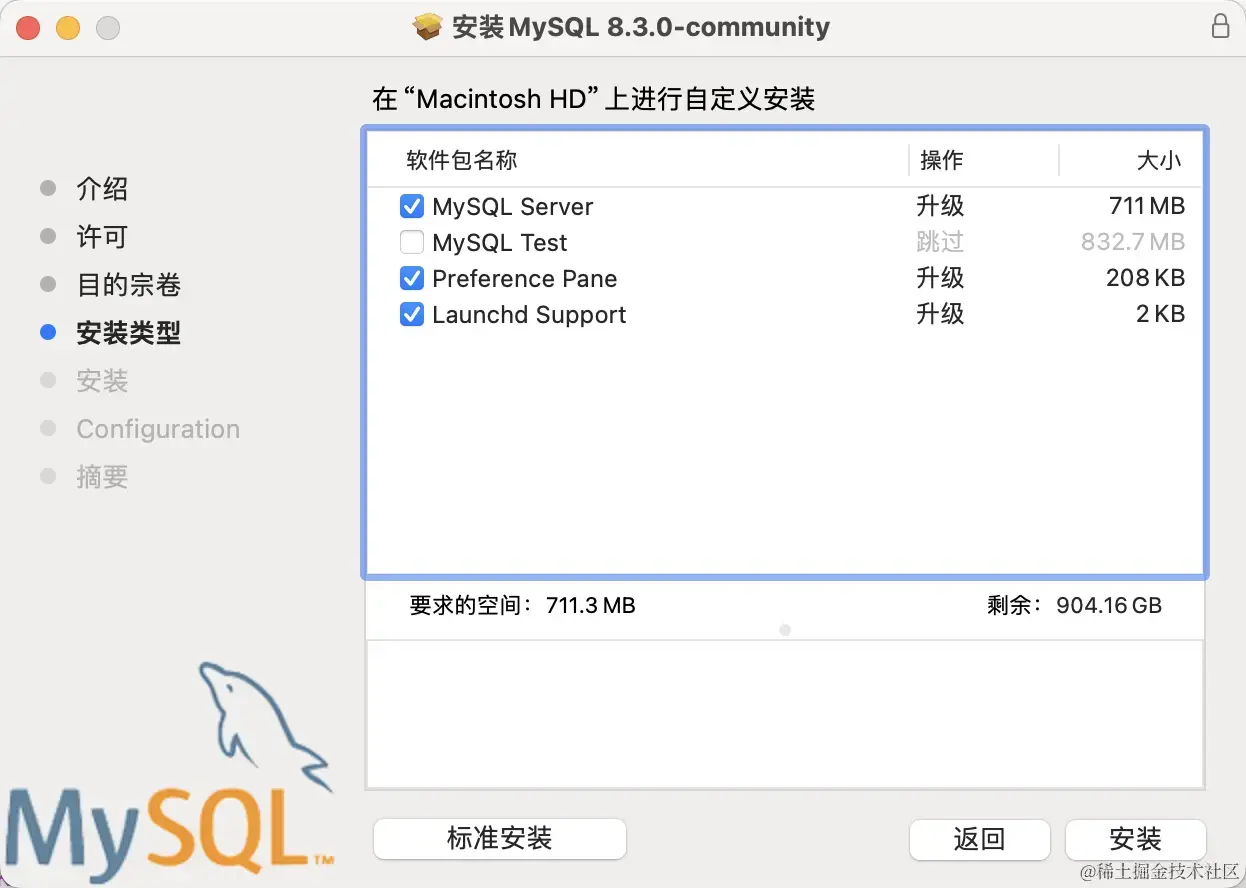Click the lock icon in title bar
This screenshot has height=888, width=1246.
1220,27
